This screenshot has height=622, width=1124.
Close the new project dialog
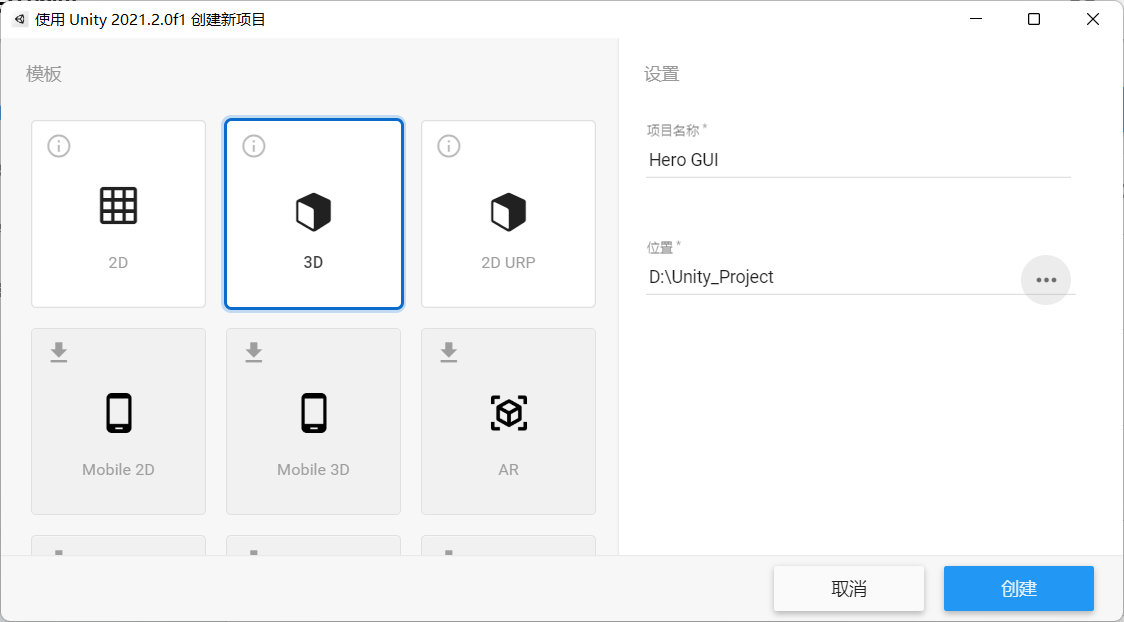click(x=1092, y=19)
